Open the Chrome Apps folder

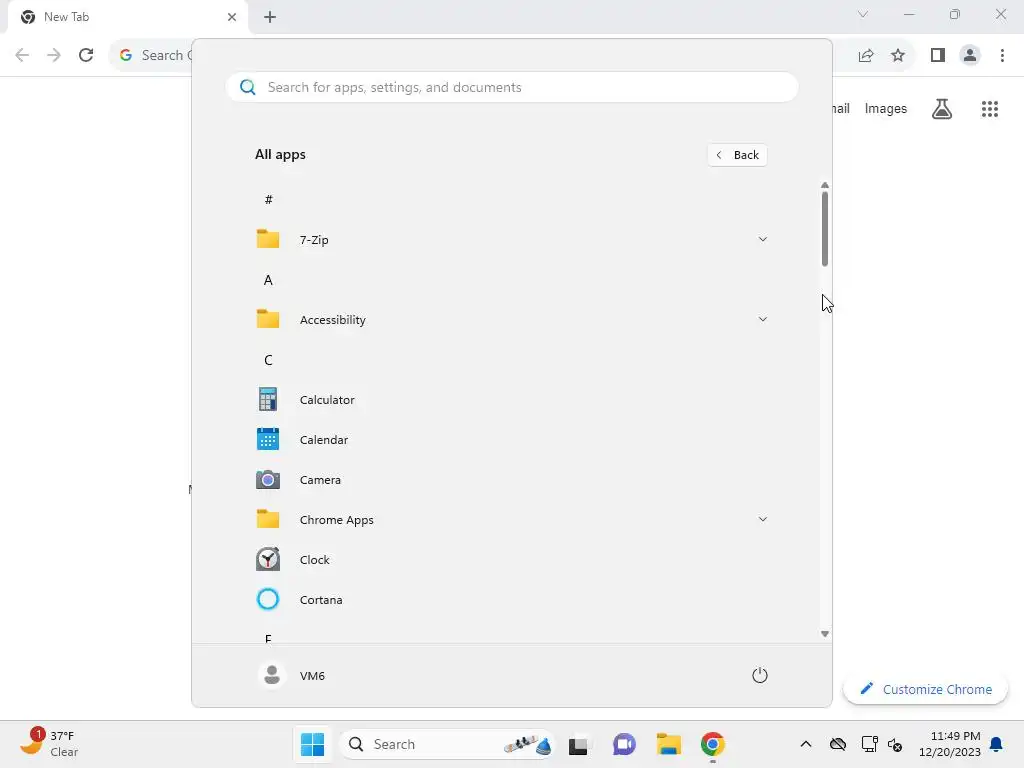(511, 520)
